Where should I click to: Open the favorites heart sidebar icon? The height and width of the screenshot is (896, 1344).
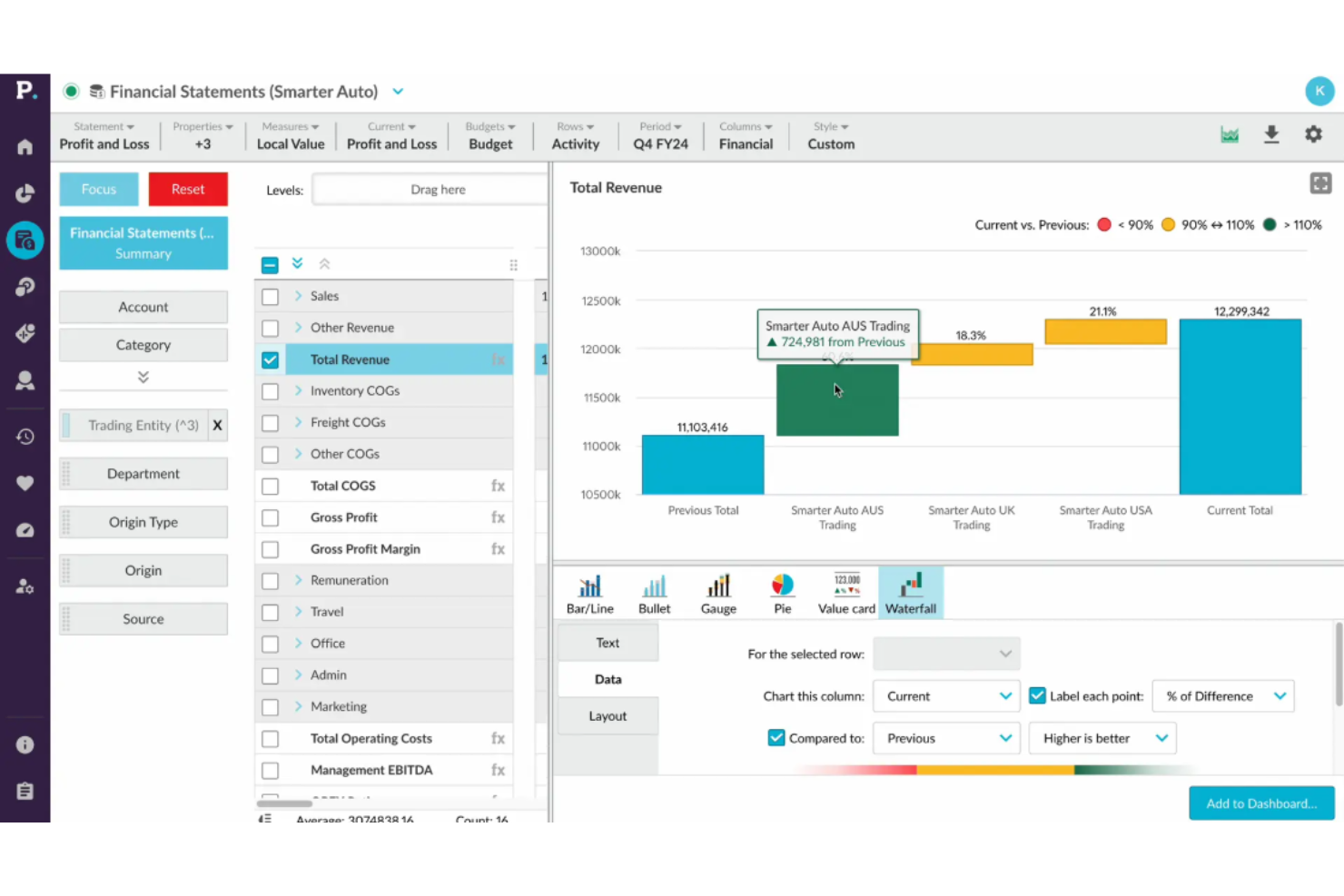[x=25, y=483]
